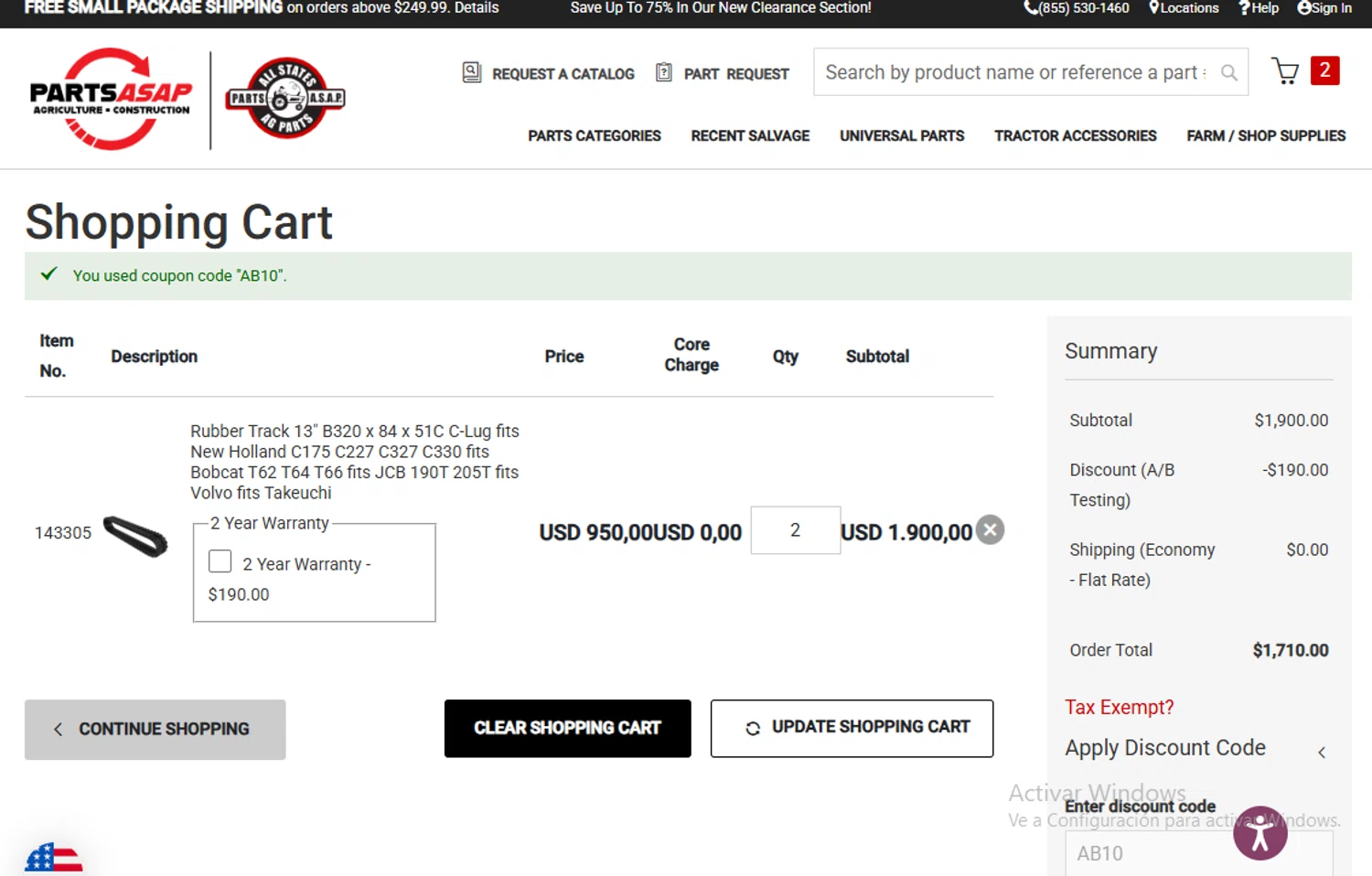This screenshot has width=1372, height=876.
Task: Click the Discount amount -$190.00
Action: [x=1295, y=470]
